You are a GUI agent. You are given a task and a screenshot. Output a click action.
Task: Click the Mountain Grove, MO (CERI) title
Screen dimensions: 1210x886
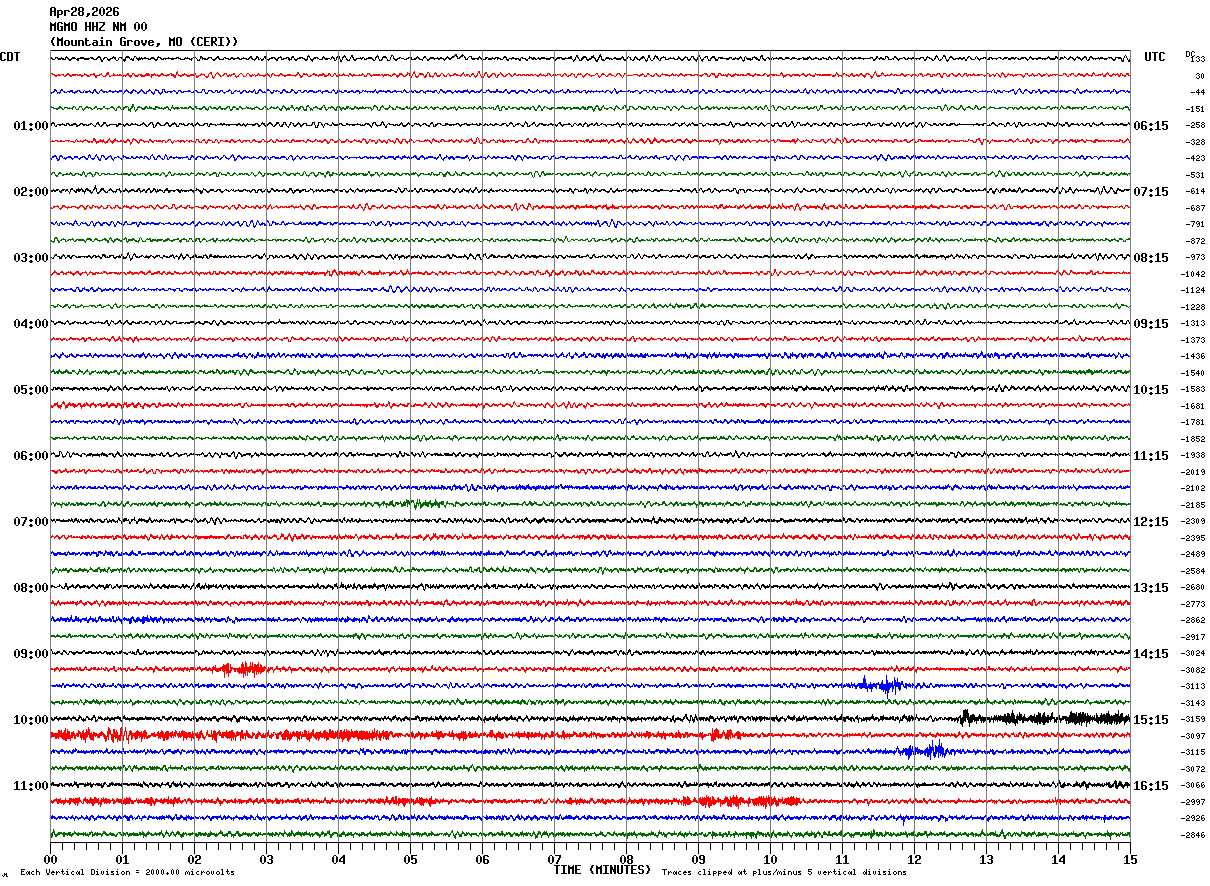point(144,42)
